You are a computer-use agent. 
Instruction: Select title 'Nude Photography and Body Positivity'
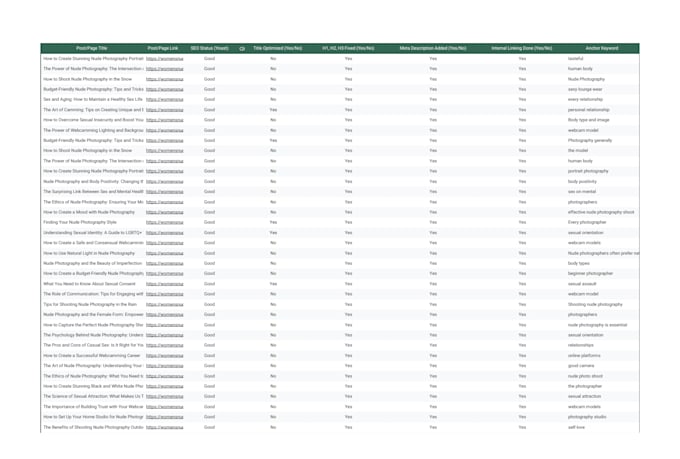click(92, 181)
